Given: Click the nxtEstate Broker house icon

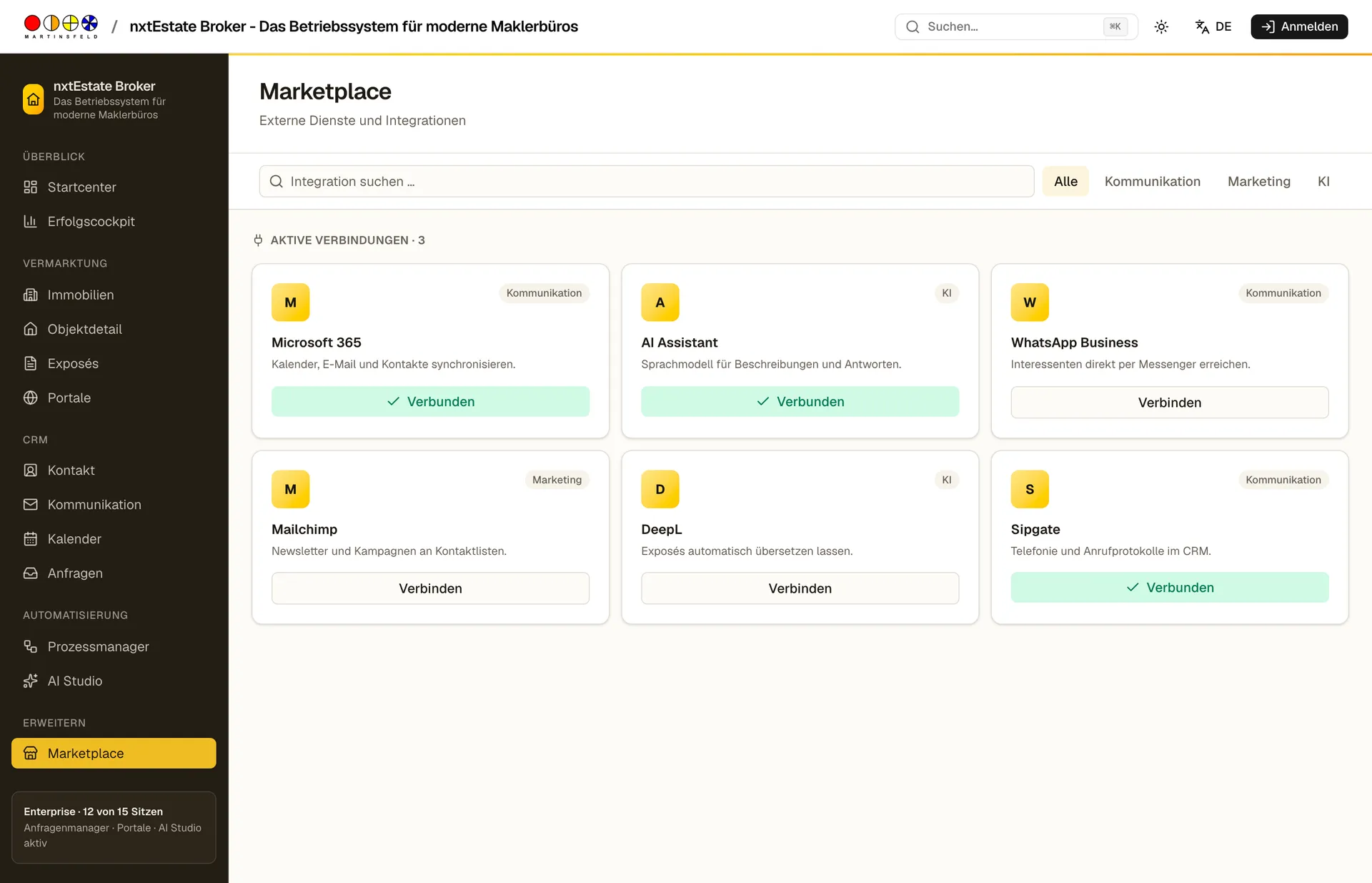Looking at the screenshot, I should tap(34, 99).
